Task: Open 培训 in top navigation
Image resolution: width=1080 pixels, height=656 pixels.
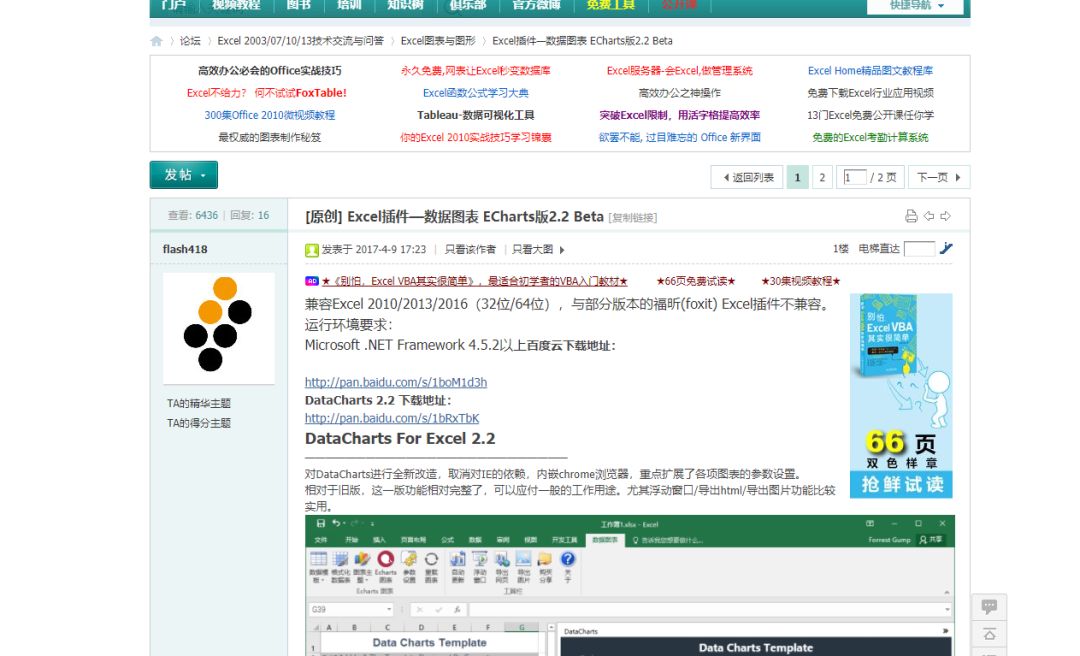Action: [349, 6]
